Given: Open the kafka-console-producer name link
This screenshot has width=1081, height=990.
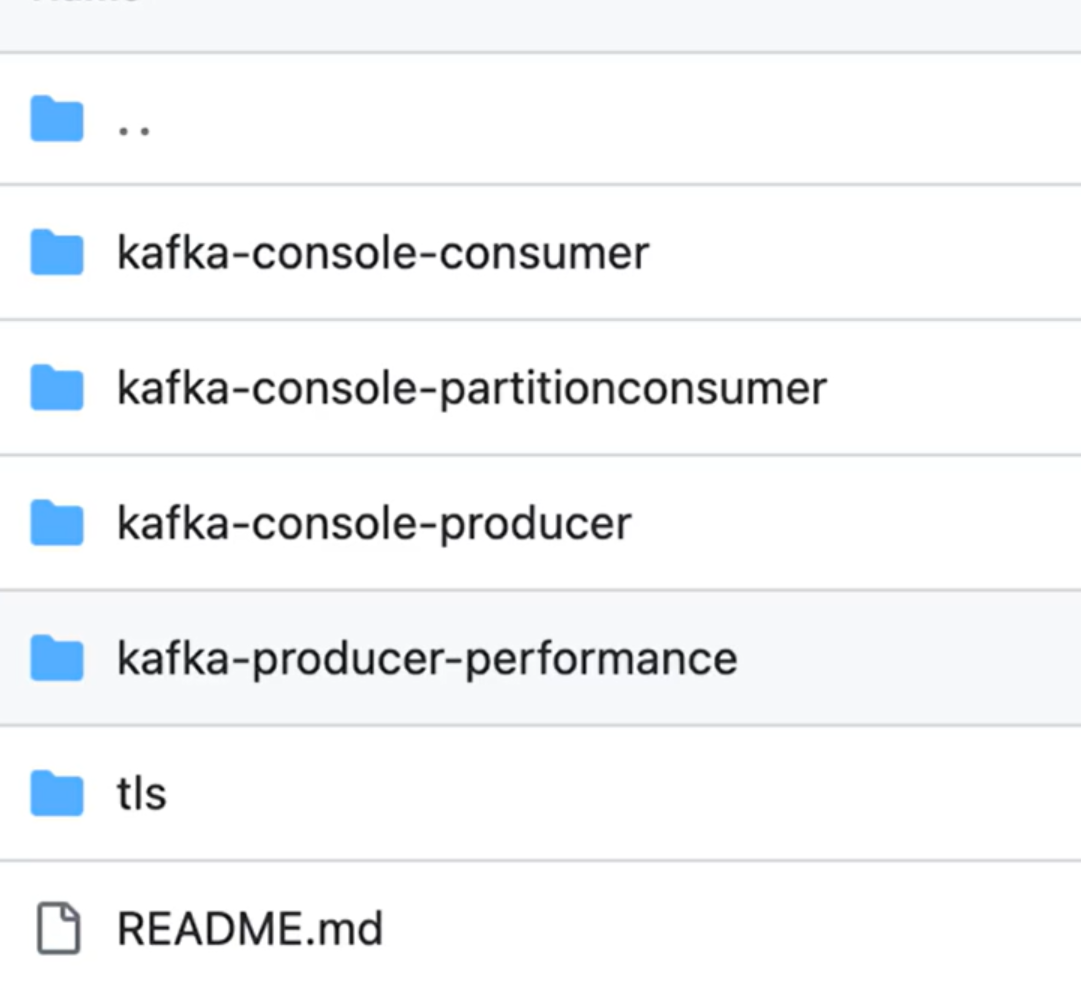Looking at the screenshot, I should [x=374, y=523].
